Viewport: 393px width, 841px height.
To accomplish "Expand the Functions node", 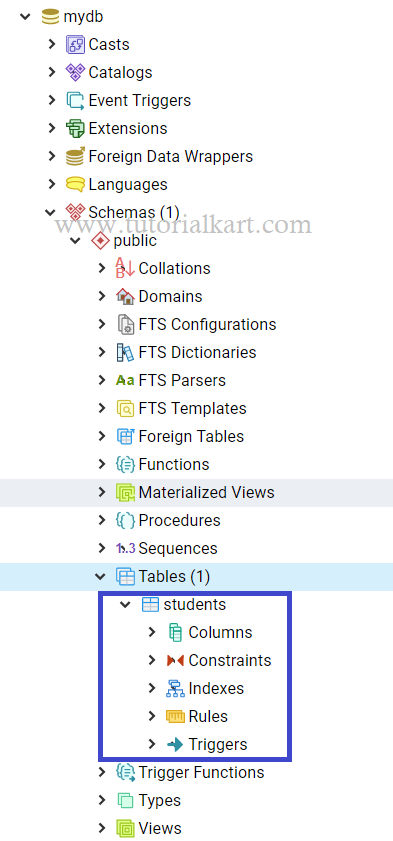I will pyautogui.click(x=102, y=464).
